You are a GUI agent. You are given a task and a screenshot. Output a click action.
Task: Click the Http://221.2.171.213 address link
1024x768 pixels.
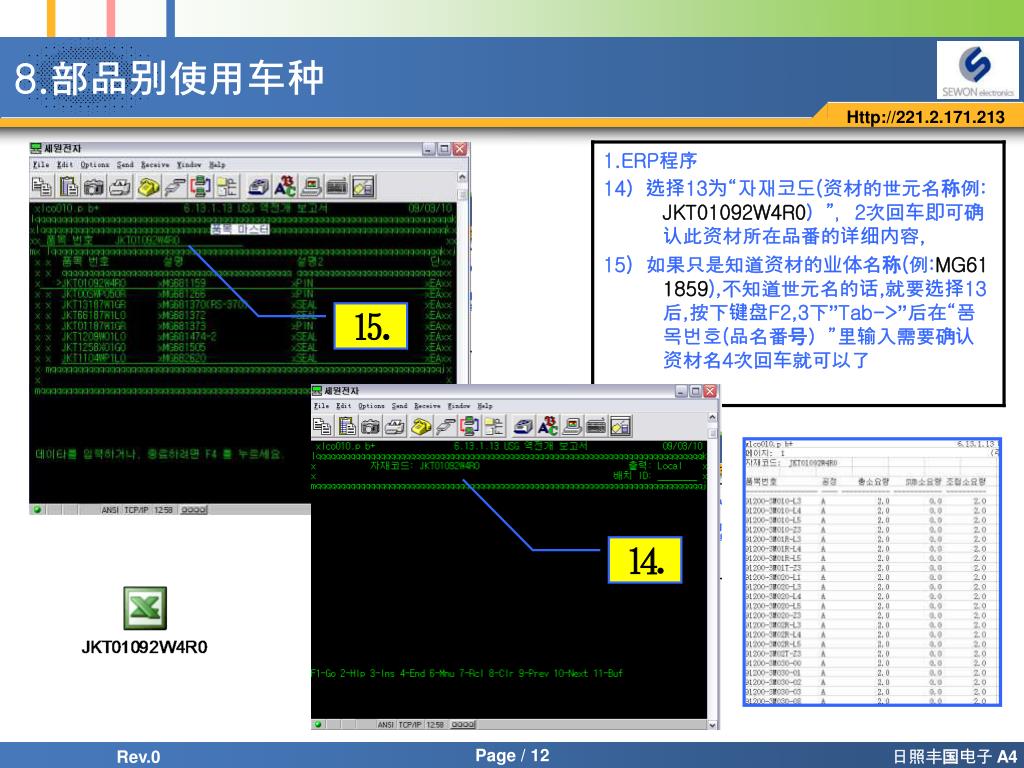925,117
